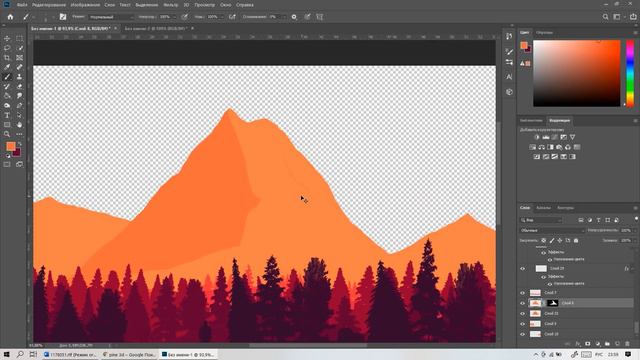The width and height of the screenshot is (640, 360).
Task: Open the Windows Start button
Action: (7, 354)
